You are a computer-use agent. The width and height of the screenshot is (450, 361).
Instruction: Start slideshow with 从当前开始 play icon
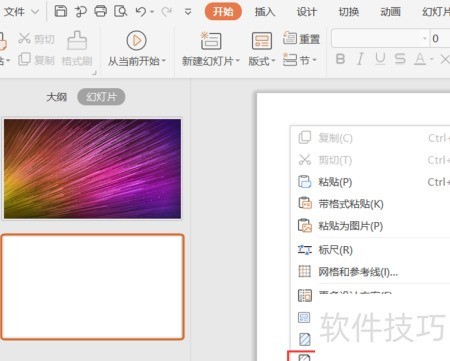pos(136,40)
